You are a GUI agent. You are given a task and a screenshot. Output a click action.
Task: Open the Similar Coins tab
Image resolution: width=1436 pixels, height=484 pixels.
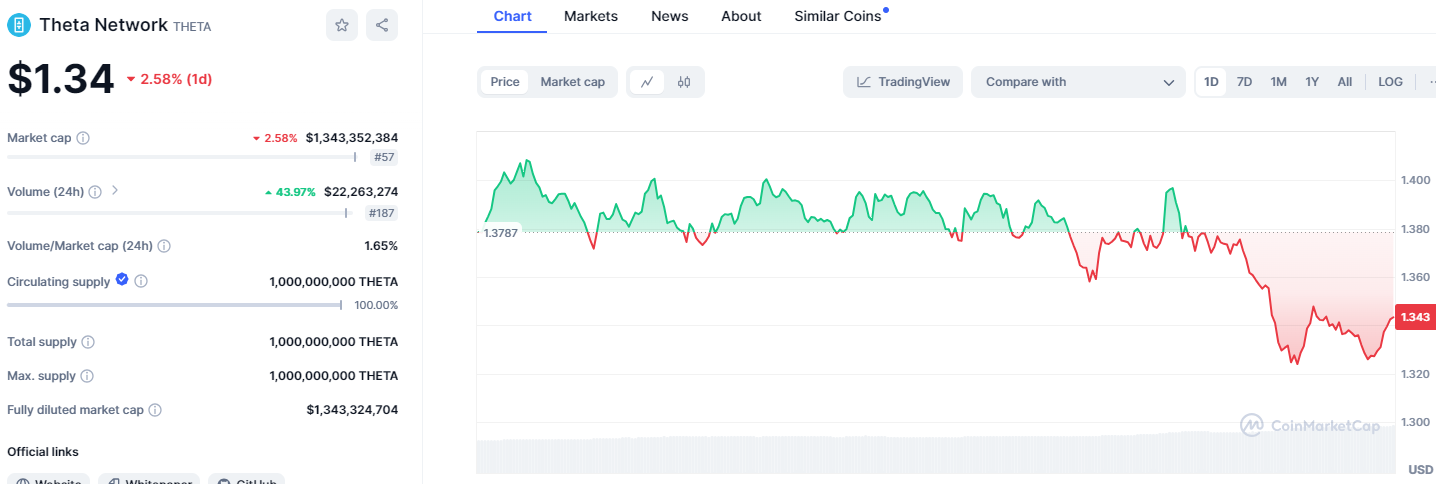[838, 16]
